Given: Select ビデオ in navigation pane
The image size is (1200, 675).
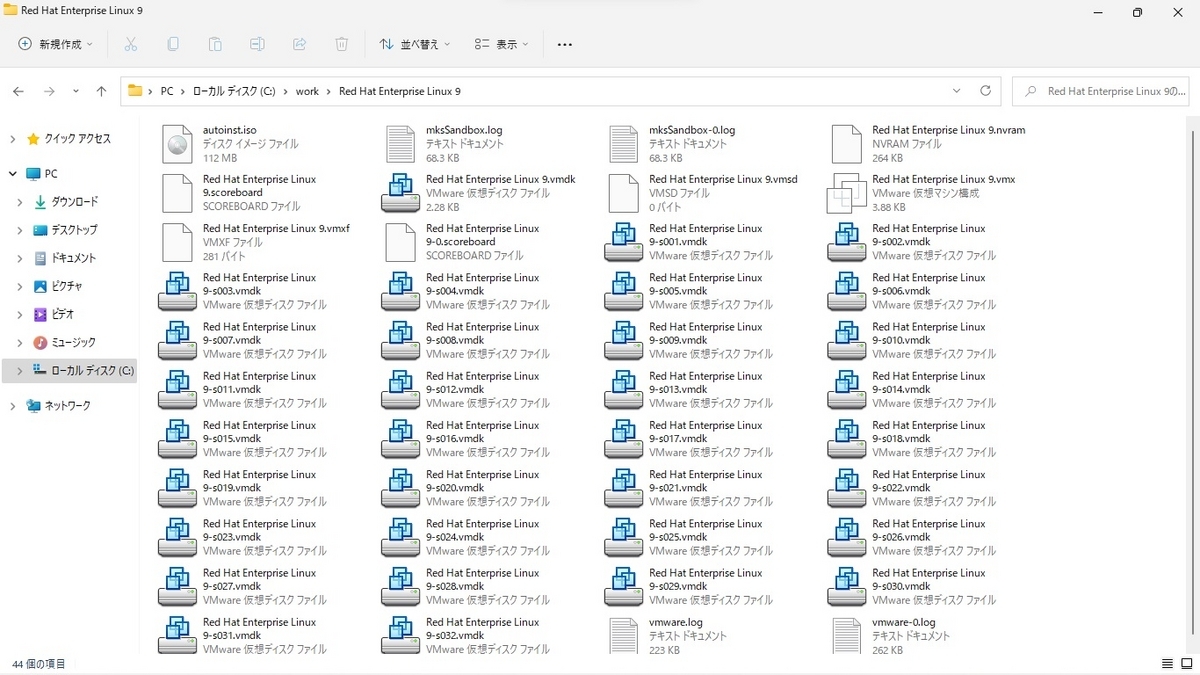Looking at the screenshot, I should [x=62, y=314].
